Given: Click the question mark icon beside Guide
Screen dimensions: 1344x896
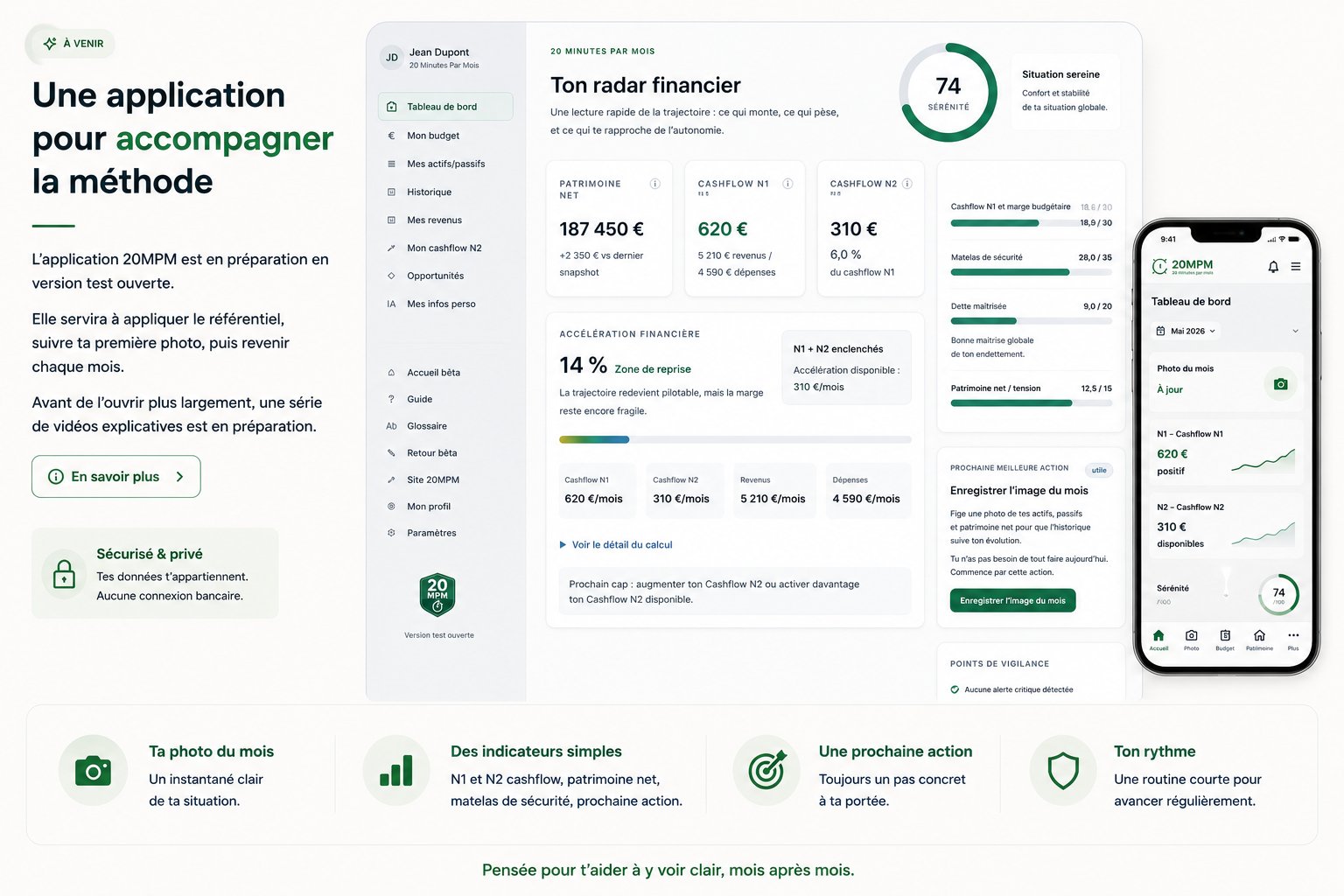Looking at the screenshot, I should click(x=391, y=399).
